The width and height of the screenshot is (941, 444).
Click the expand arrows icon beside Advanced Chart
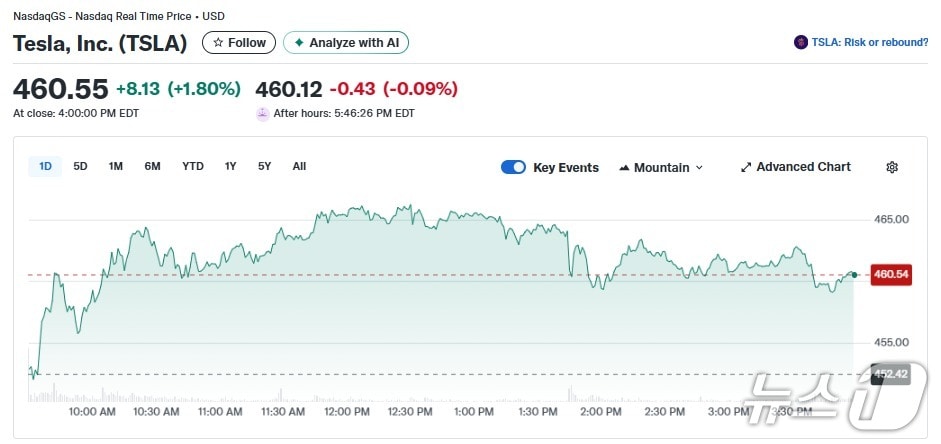745,167
